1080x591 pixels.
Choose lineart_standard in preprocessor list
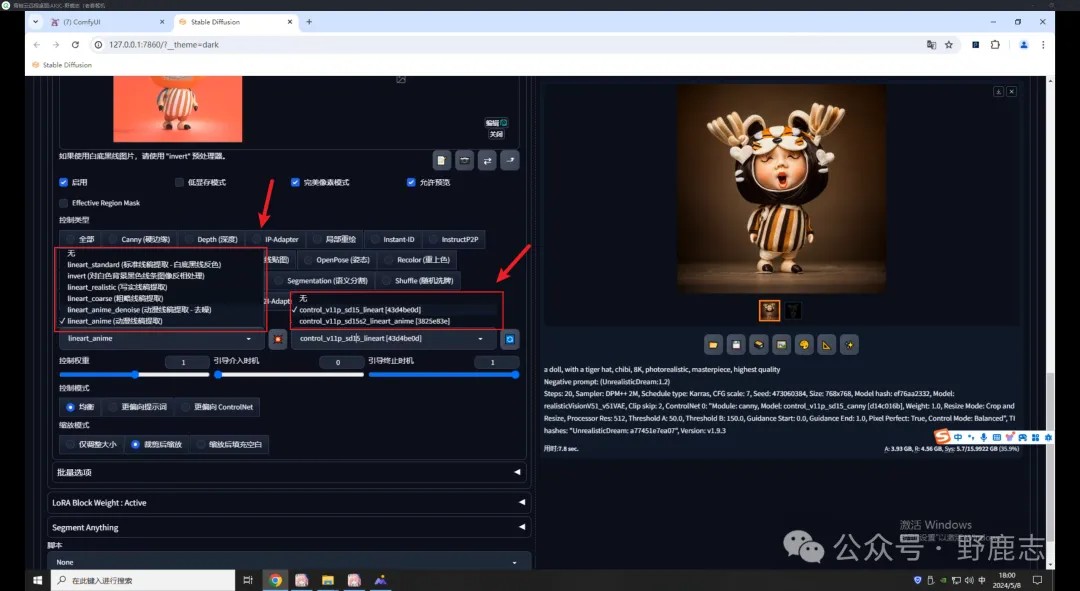pos(160,265)
